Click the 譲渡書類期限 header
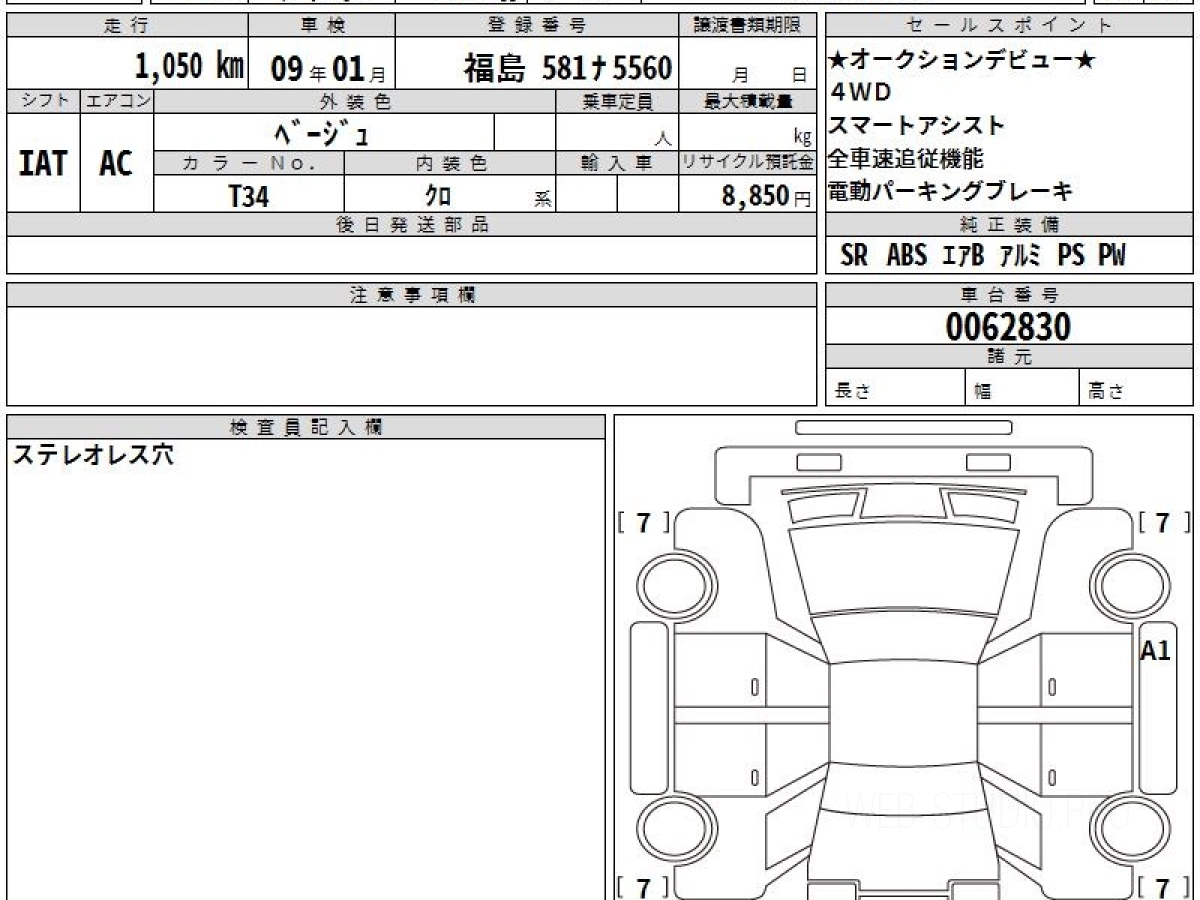The image size is (1200, 900). [748, 26]
